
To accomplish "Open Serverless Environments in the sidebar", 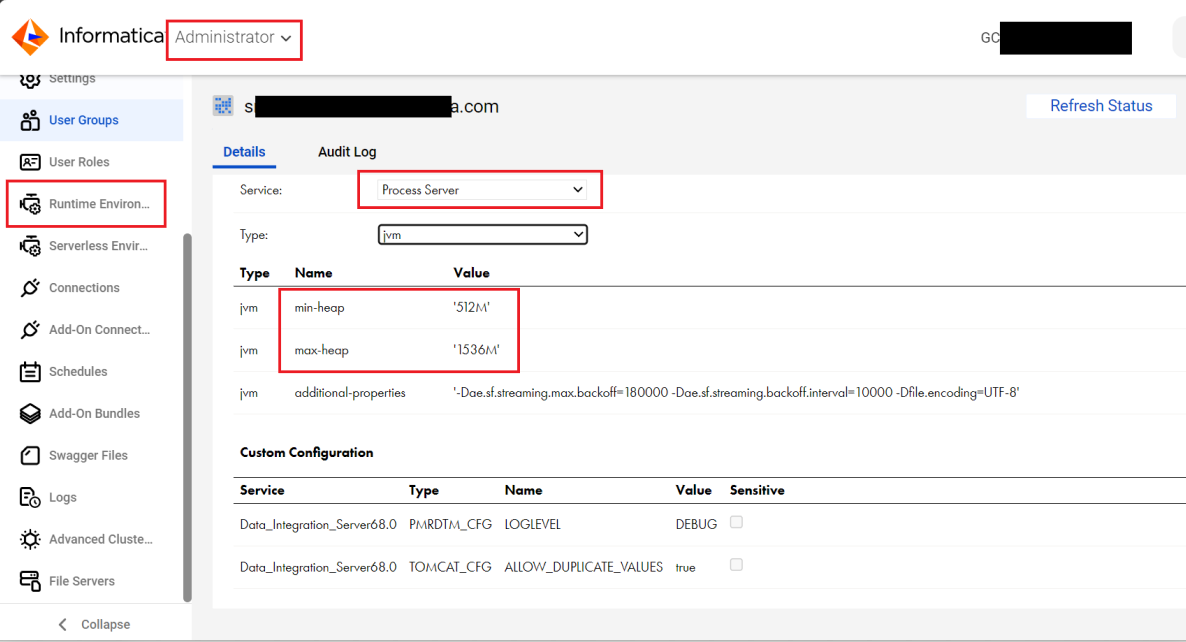I will [x=92, y=246].
